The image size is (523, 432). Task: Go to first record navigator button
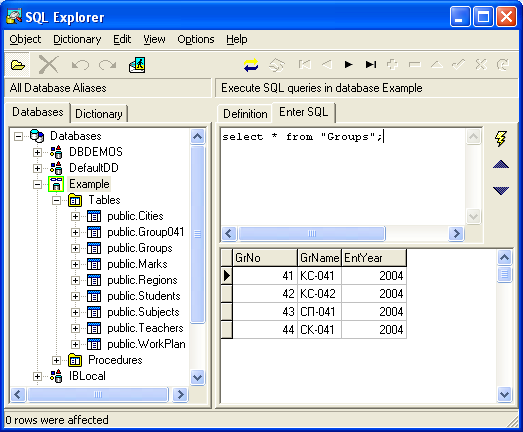(x=305, y=64)
